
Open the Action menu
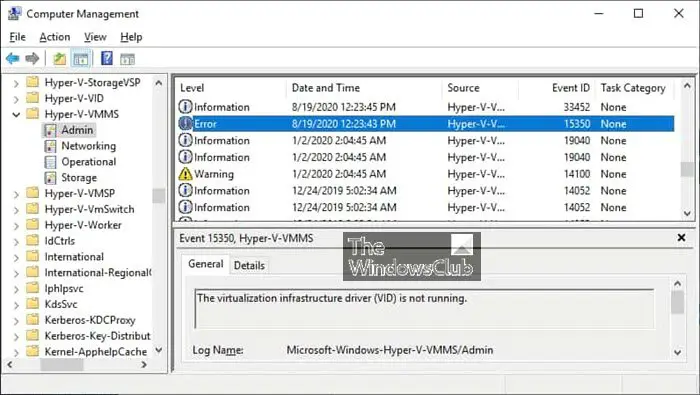pyautogui.click(x=54, y=37)
